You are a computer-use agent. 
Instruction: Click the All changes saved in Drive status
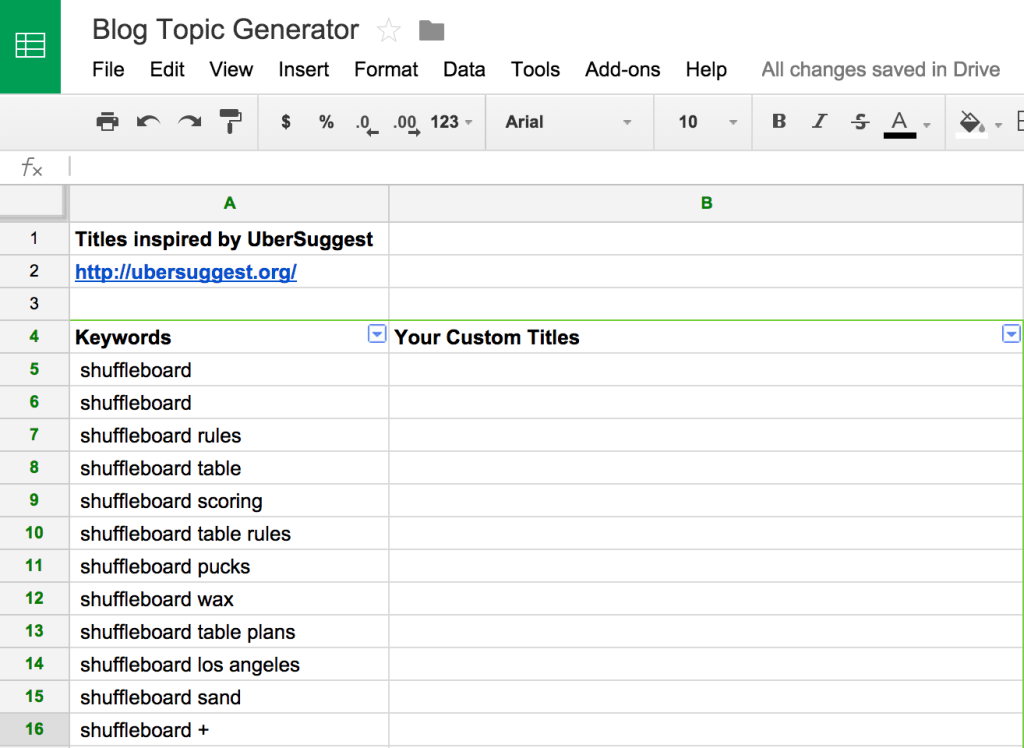click(880, 69)
